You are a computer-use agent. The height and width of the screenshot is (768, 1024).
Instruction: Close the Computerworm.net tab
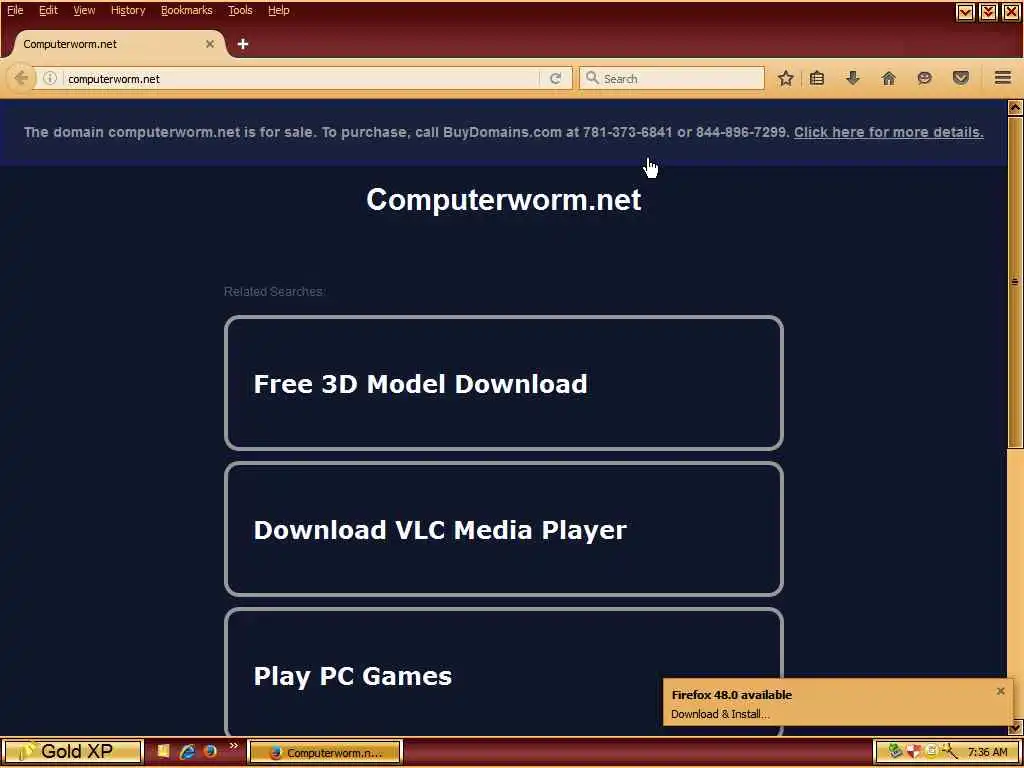click(210, 44)
